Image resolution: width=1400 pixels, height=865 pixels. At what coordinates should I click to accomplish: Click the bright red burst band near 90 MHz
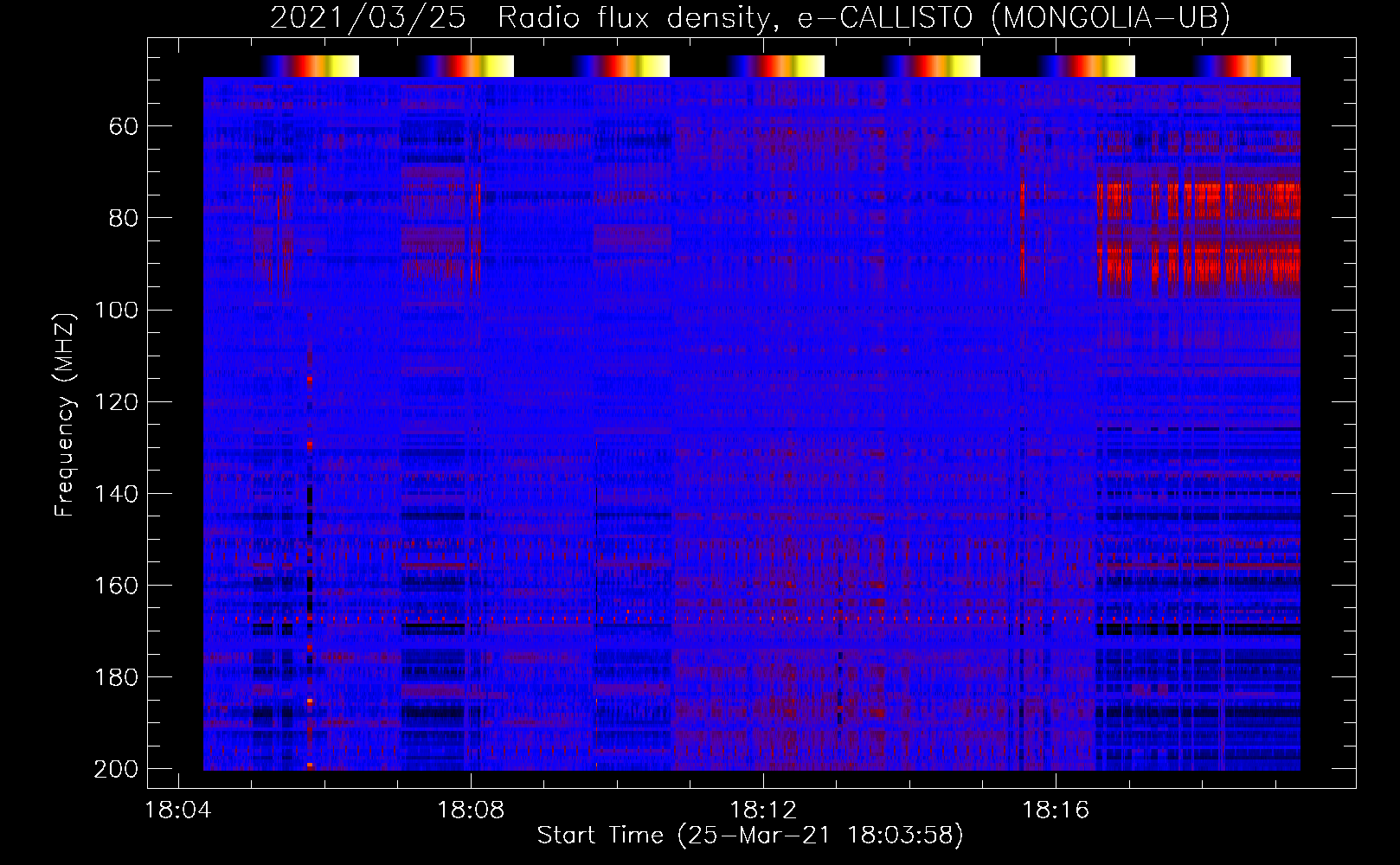(1198, 263)
